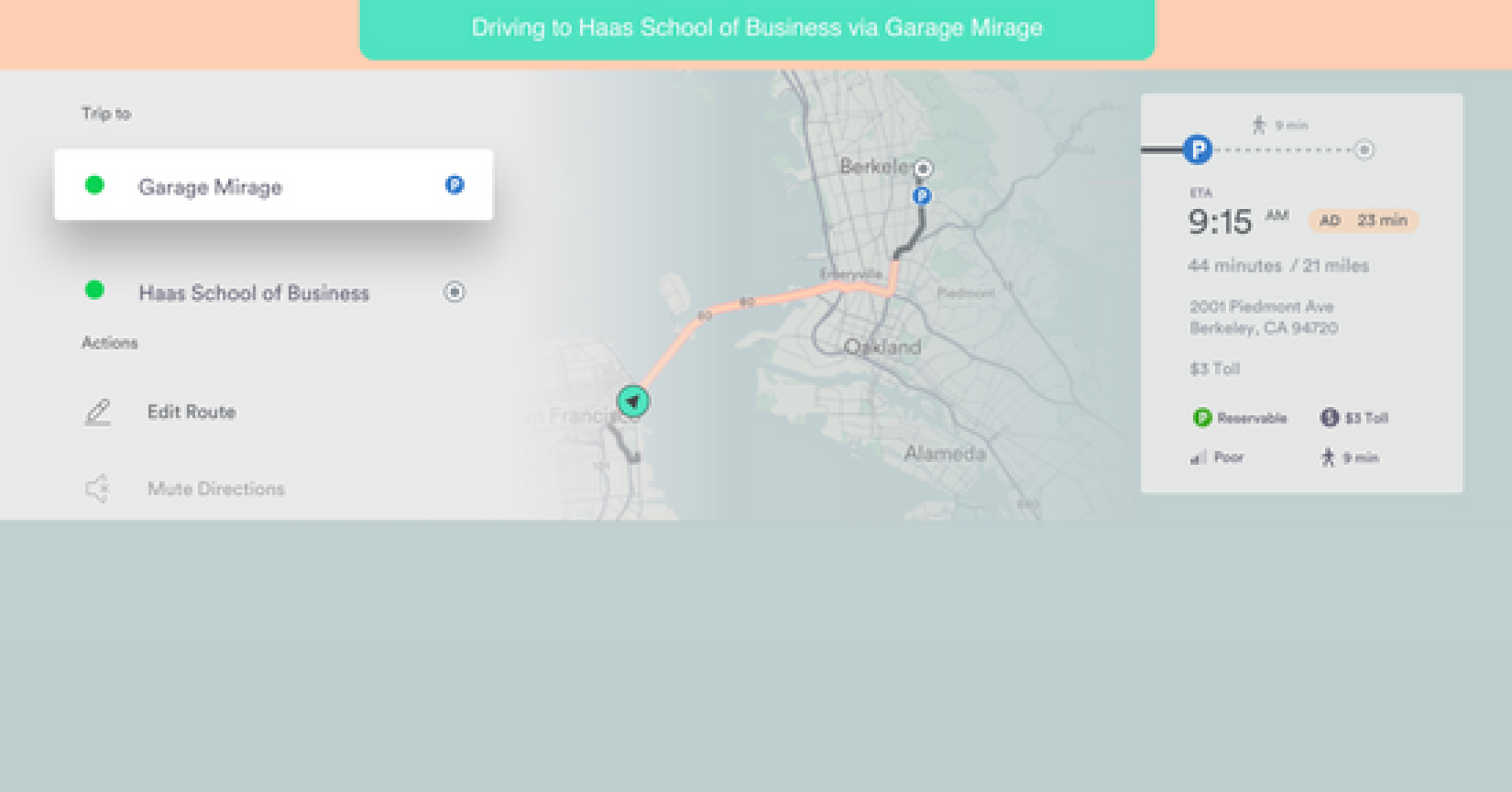Click the walking figure icon above the timeline

point(1259,124)
